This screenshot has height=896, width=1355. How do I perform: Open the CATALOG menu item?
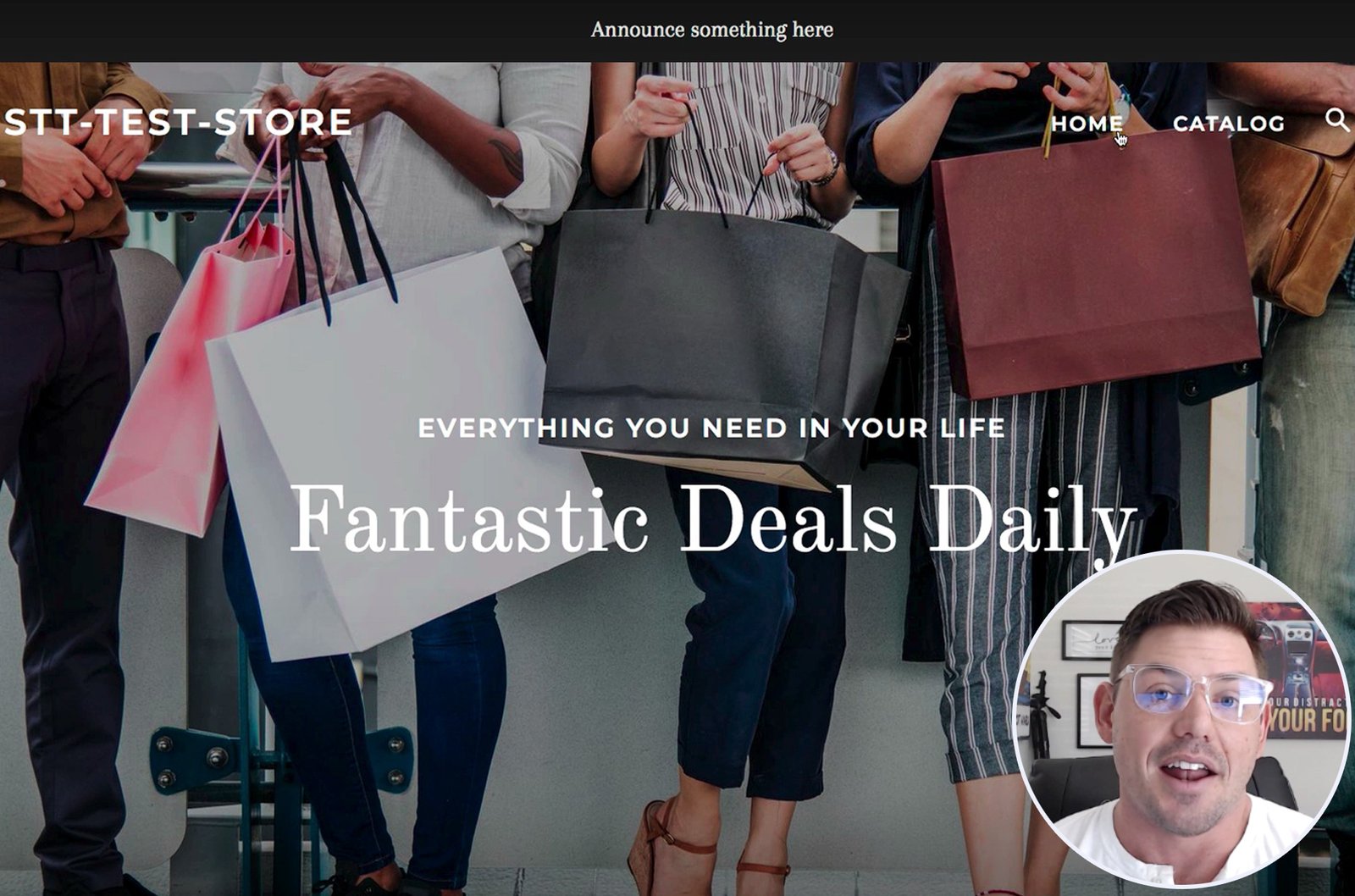coord(1228,124)
